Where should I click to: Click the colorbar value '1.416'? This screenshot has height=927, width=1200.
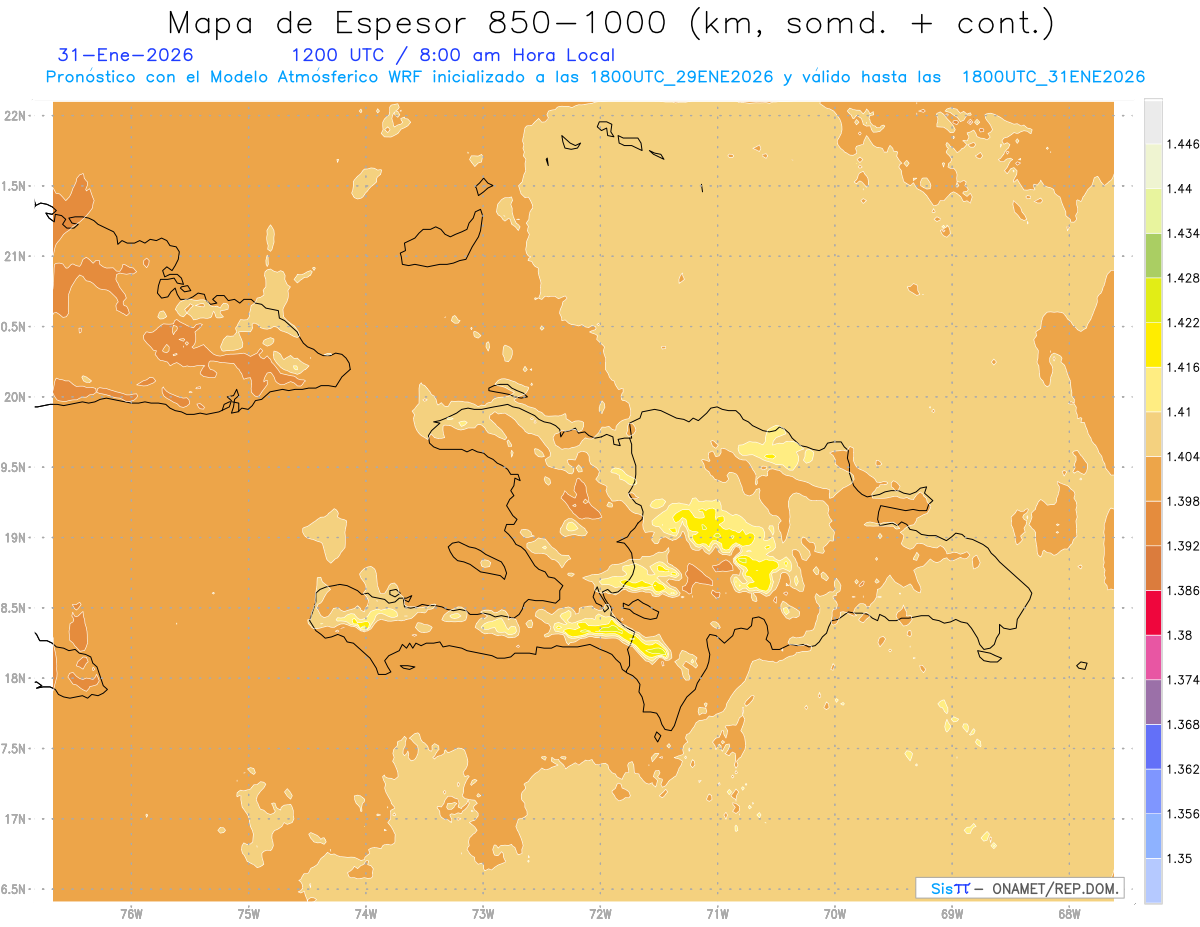[x=1183, y=367]
